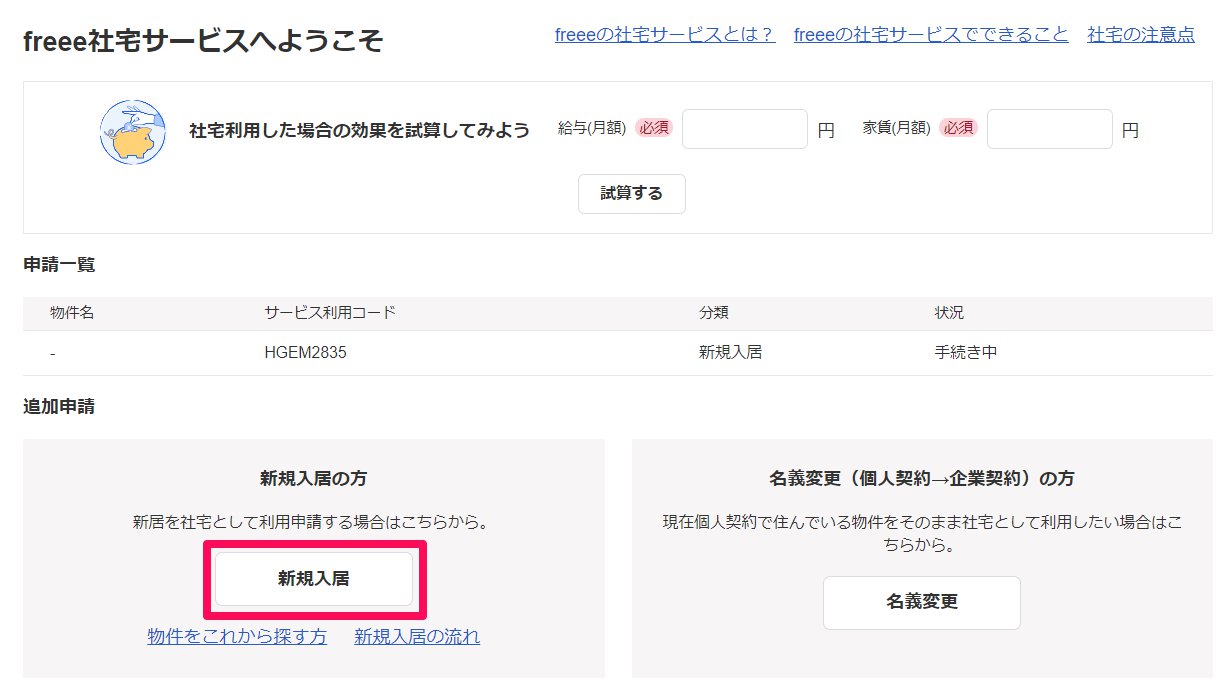Click the 申請一覧 section heading
Screen dimensions: 1232x693
59,265
